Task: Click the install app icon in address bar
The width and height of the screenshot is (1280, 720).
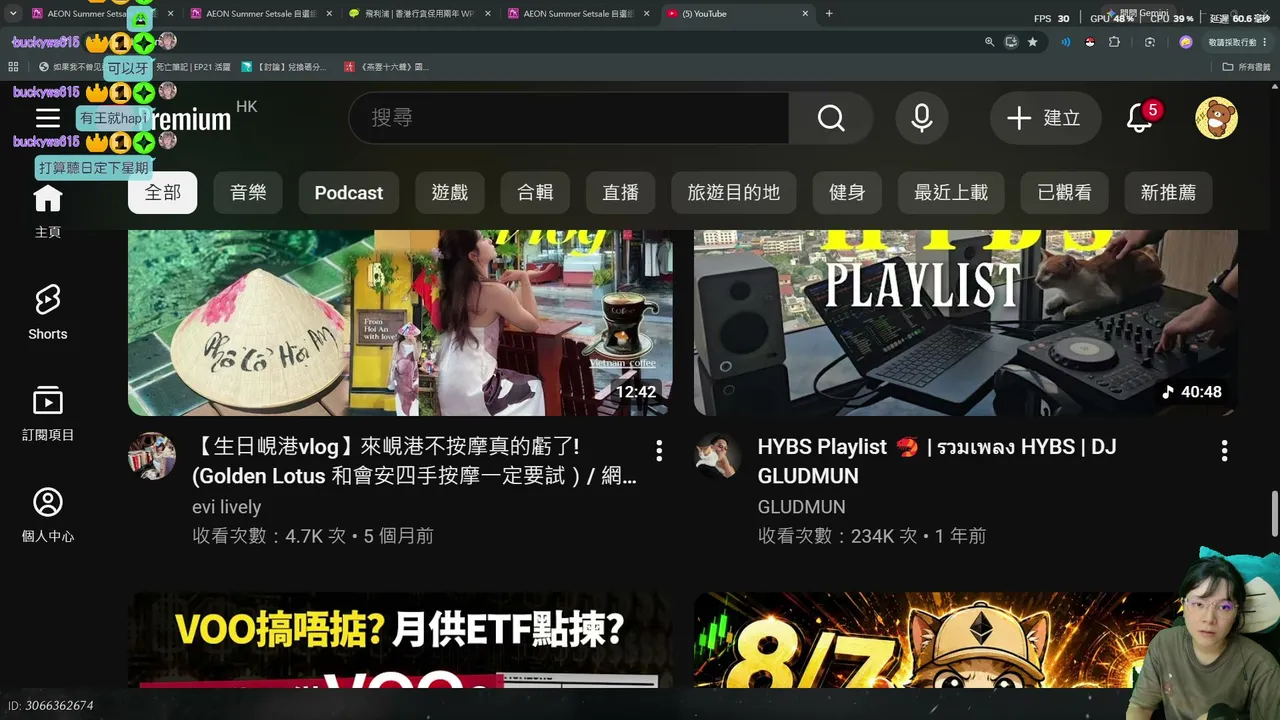Action: [1011, 42]
